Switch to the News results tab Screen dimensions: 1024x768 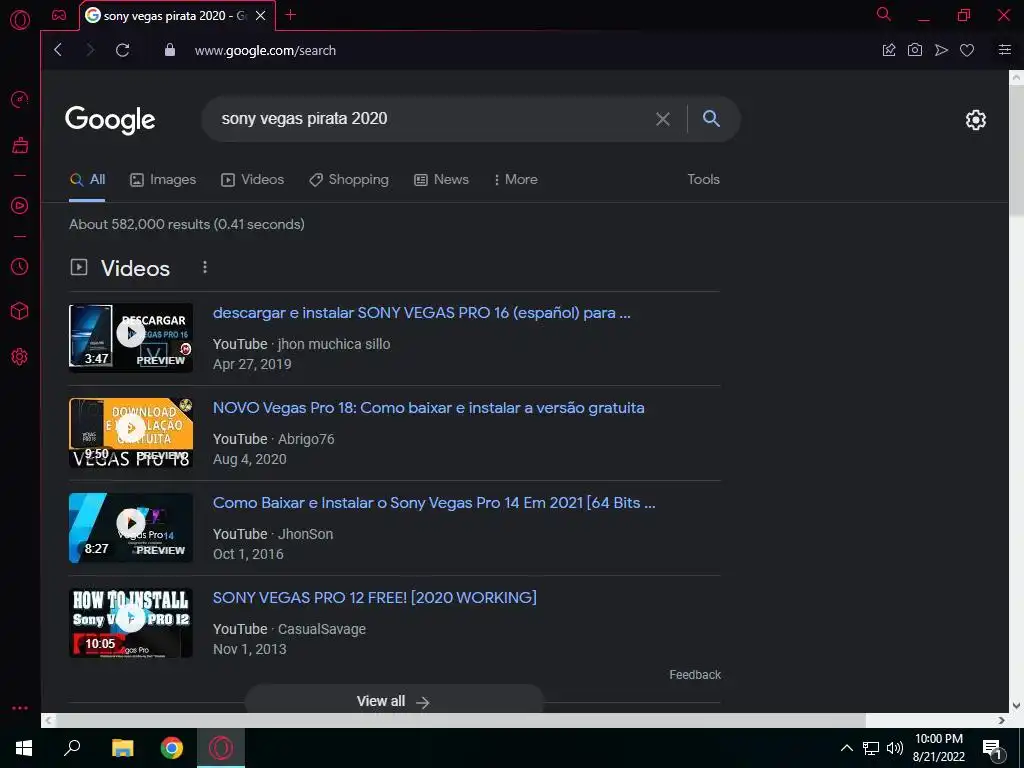[x=441, y=180]
